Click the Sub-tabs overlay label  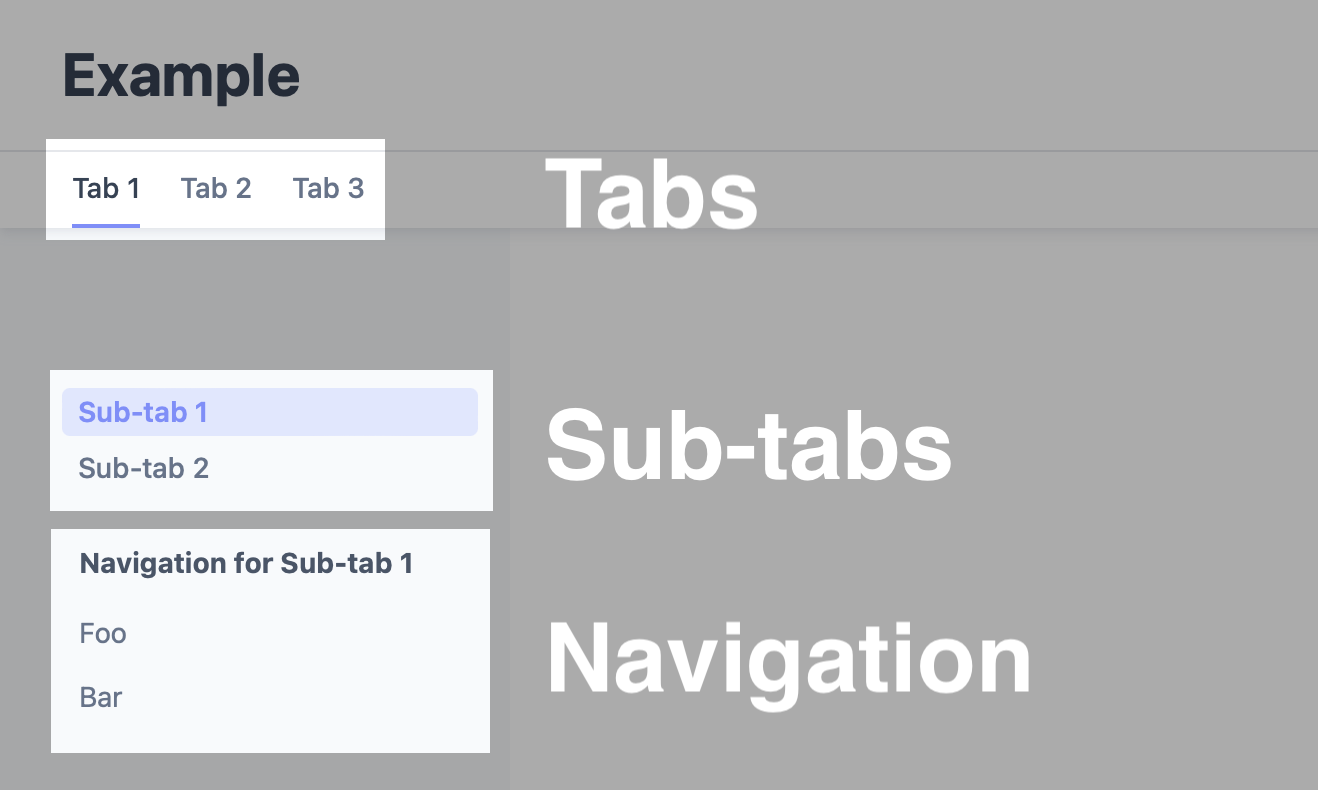point(749,443)
